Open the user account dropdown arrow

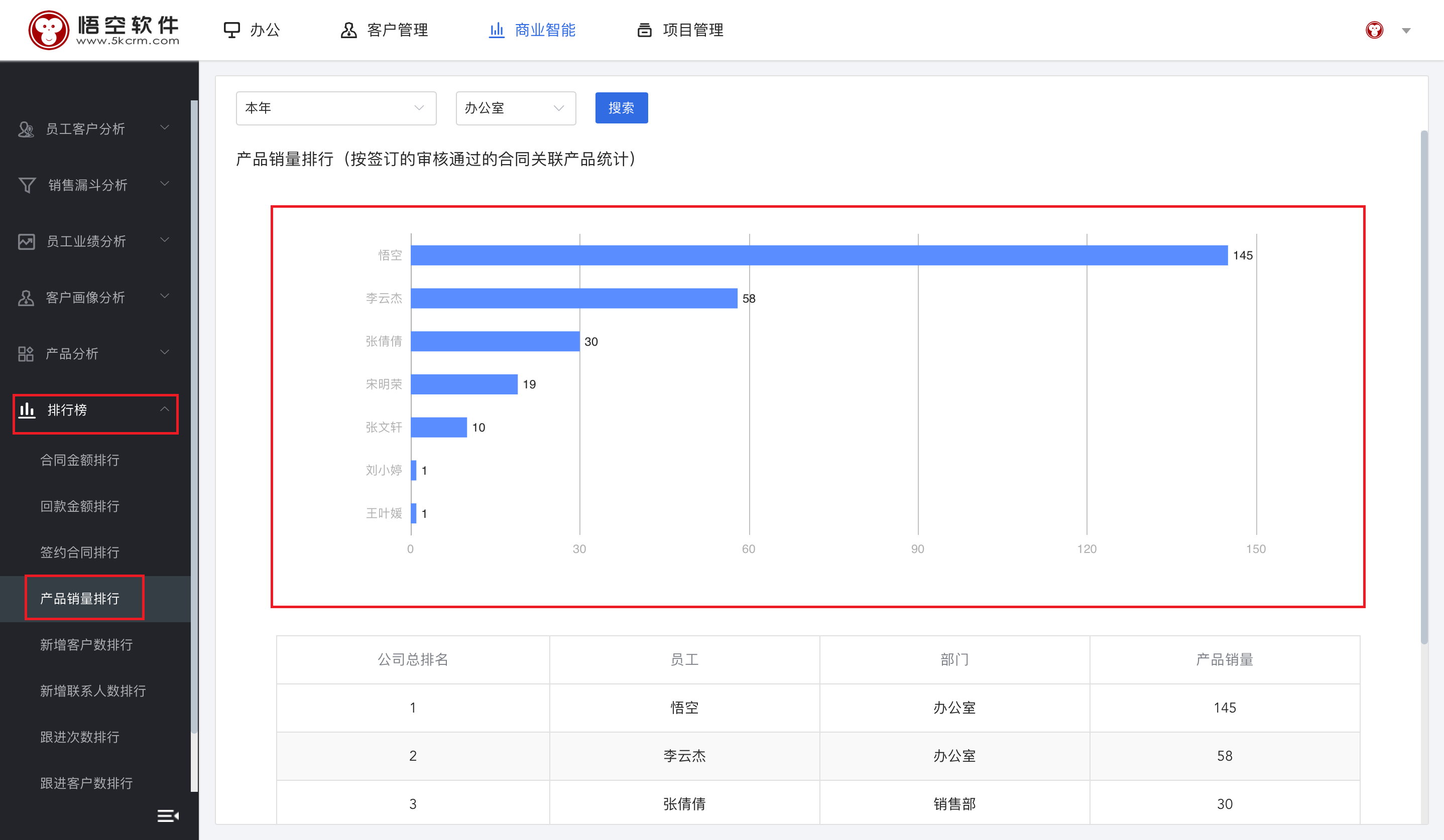pos(1406,30)
